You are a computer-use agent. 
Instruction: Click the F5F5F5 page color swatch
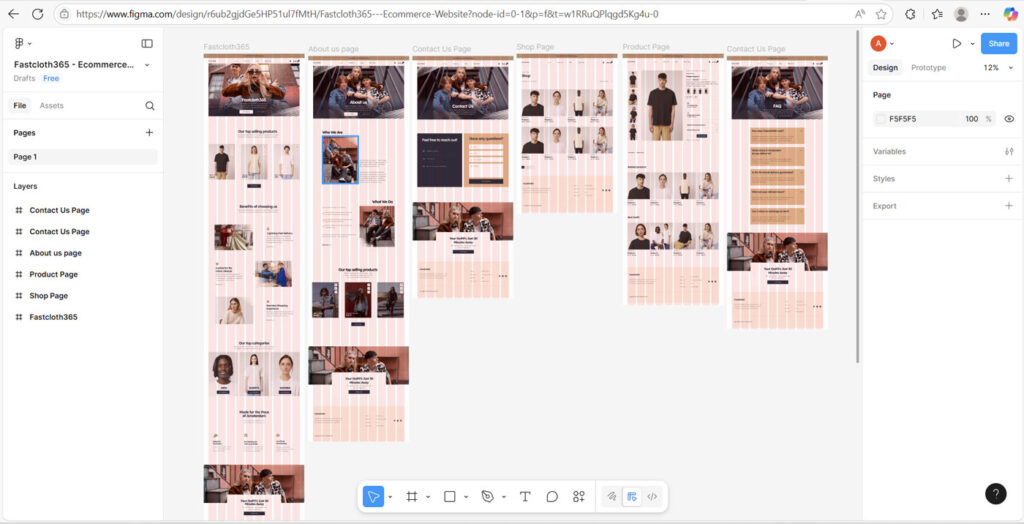pos(880,119)
